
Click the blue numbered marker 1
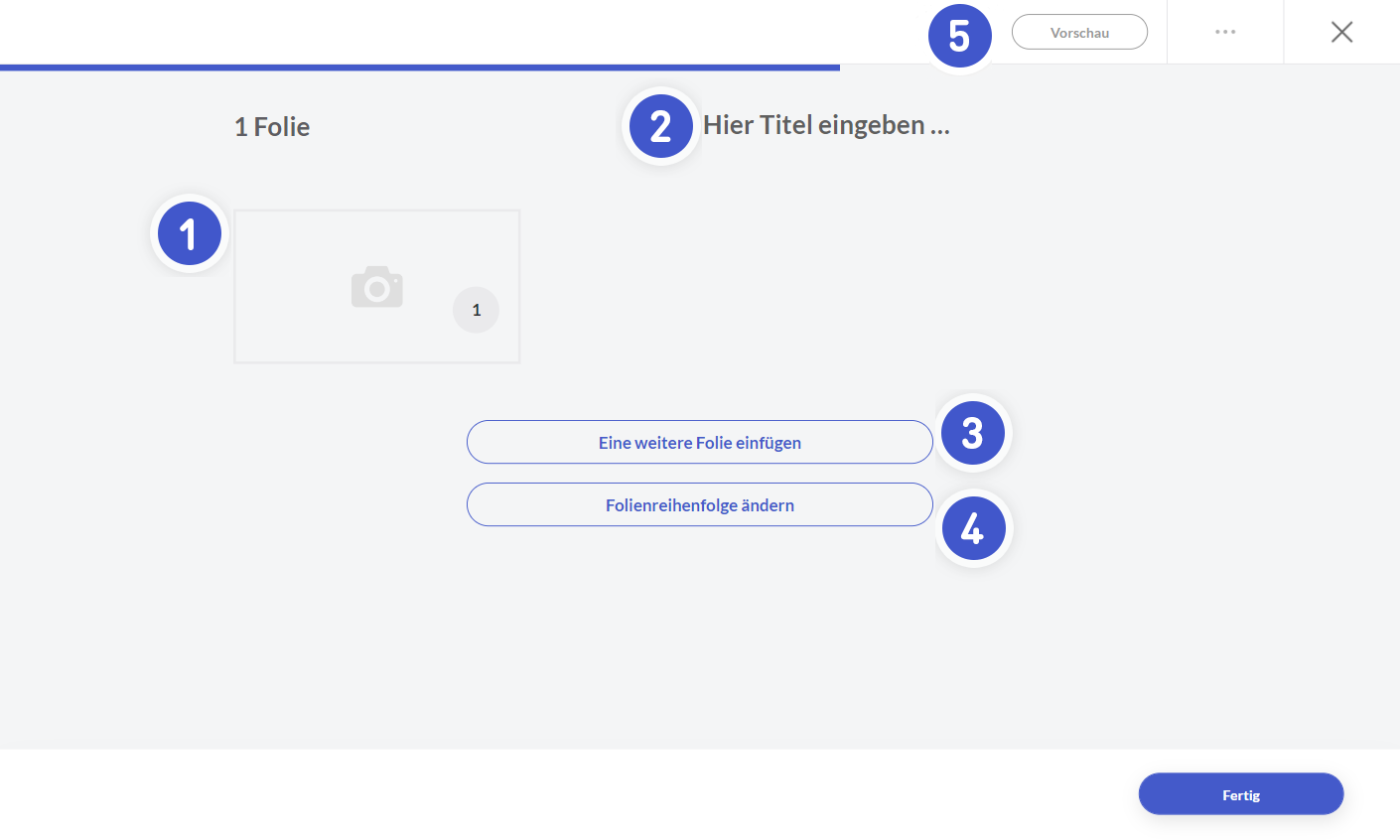[x=189, y=234]
